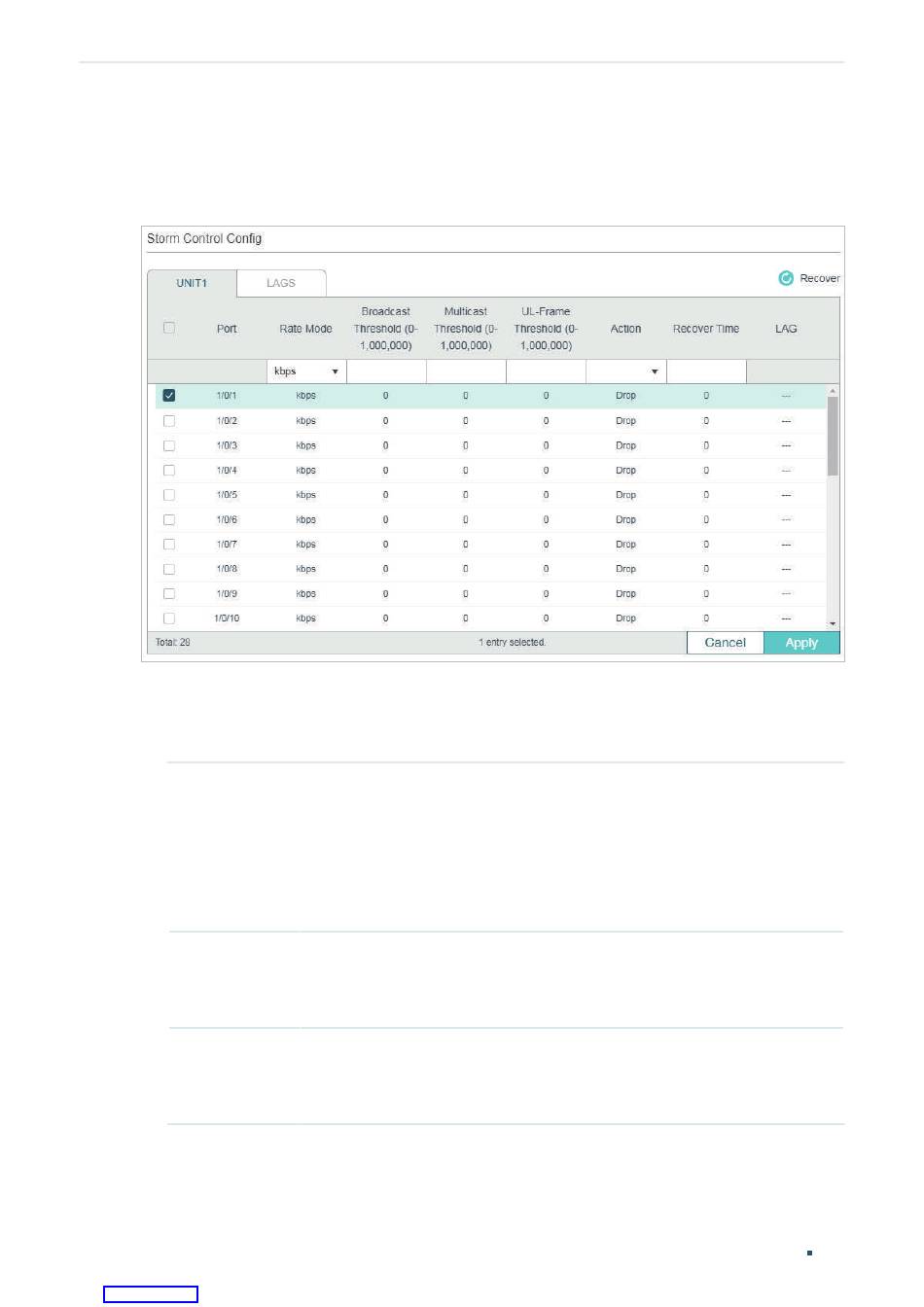Click the port 1/0/1 cell
Image resolution: width=924 pixels, height=1307 pixels.
[227, 396]
